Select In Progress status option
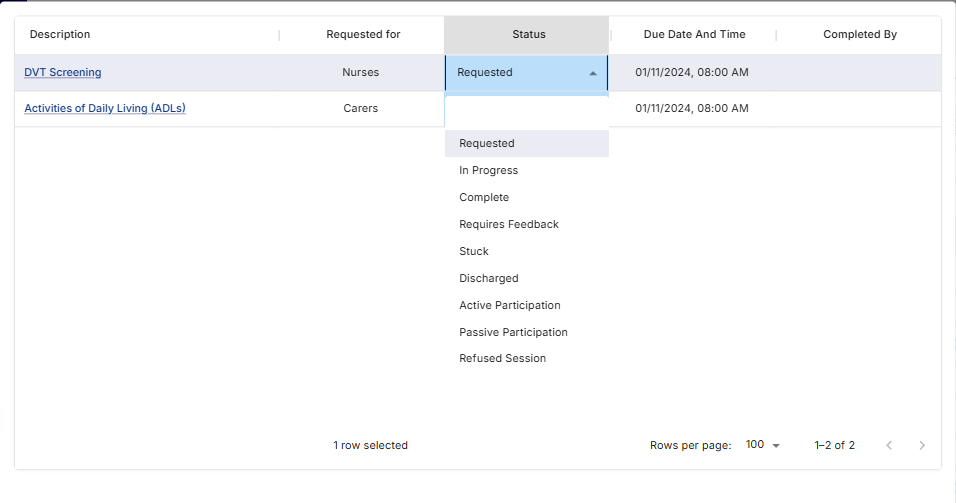 coord(489,170)
